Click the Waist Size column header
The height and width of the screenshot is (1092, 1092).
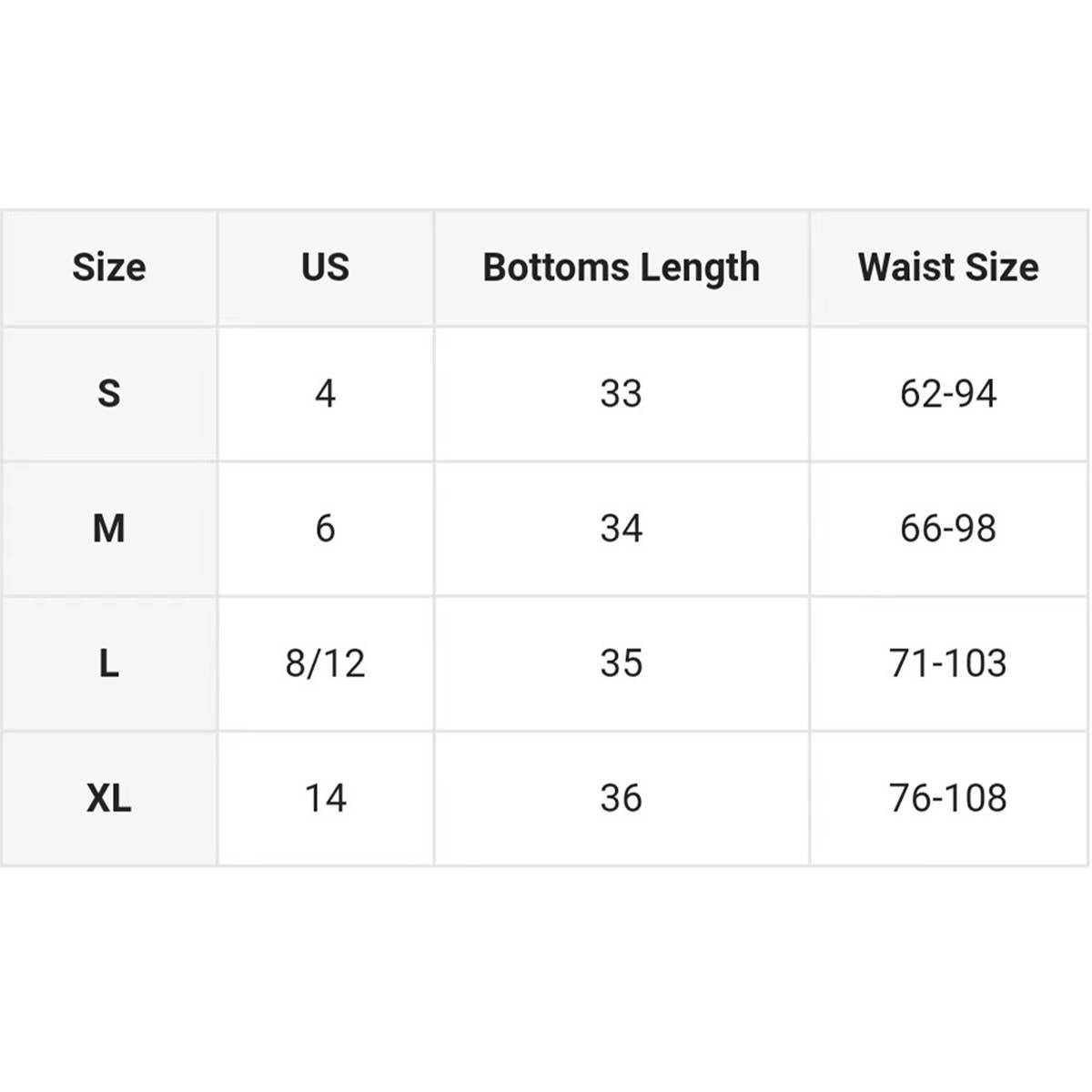[948, 268]
